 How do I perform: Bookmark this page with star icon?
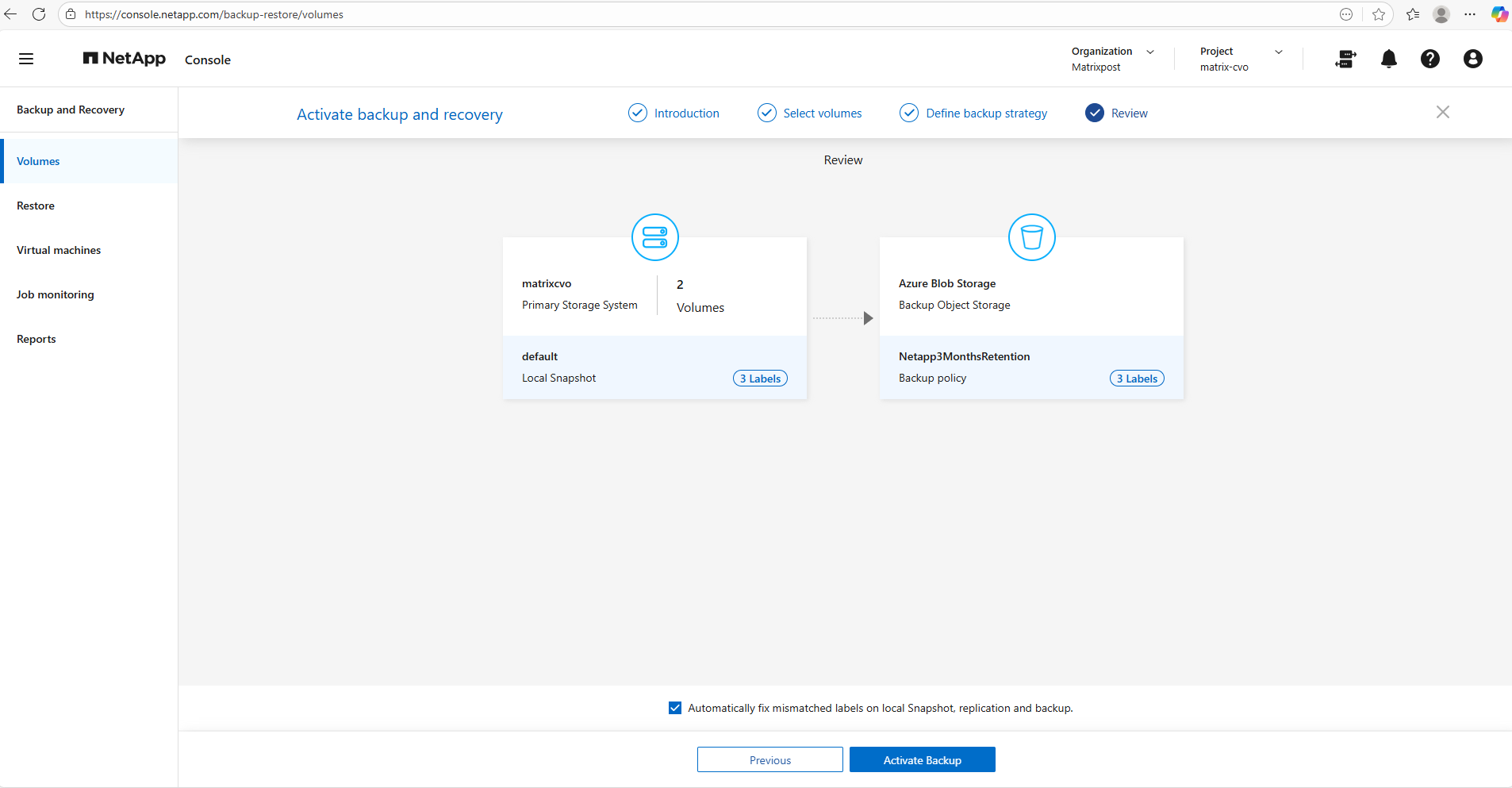(x=1379, y=14)
